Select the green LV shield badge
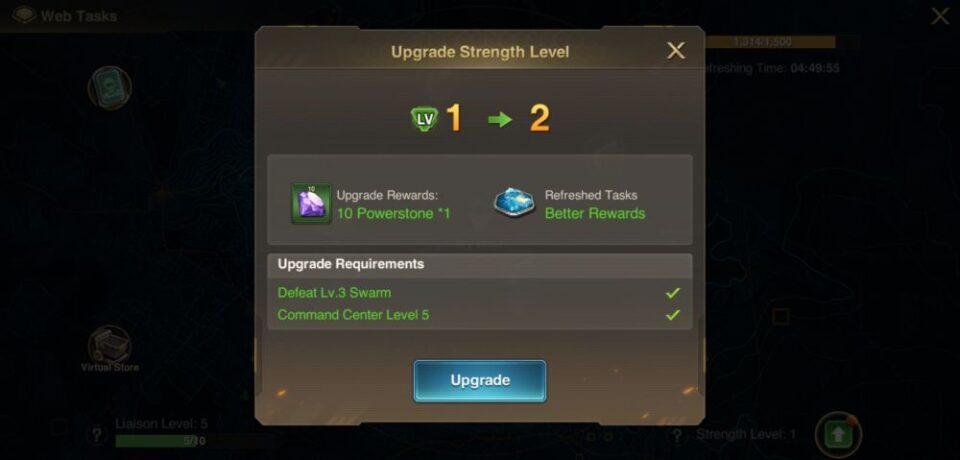 (424, 118)
